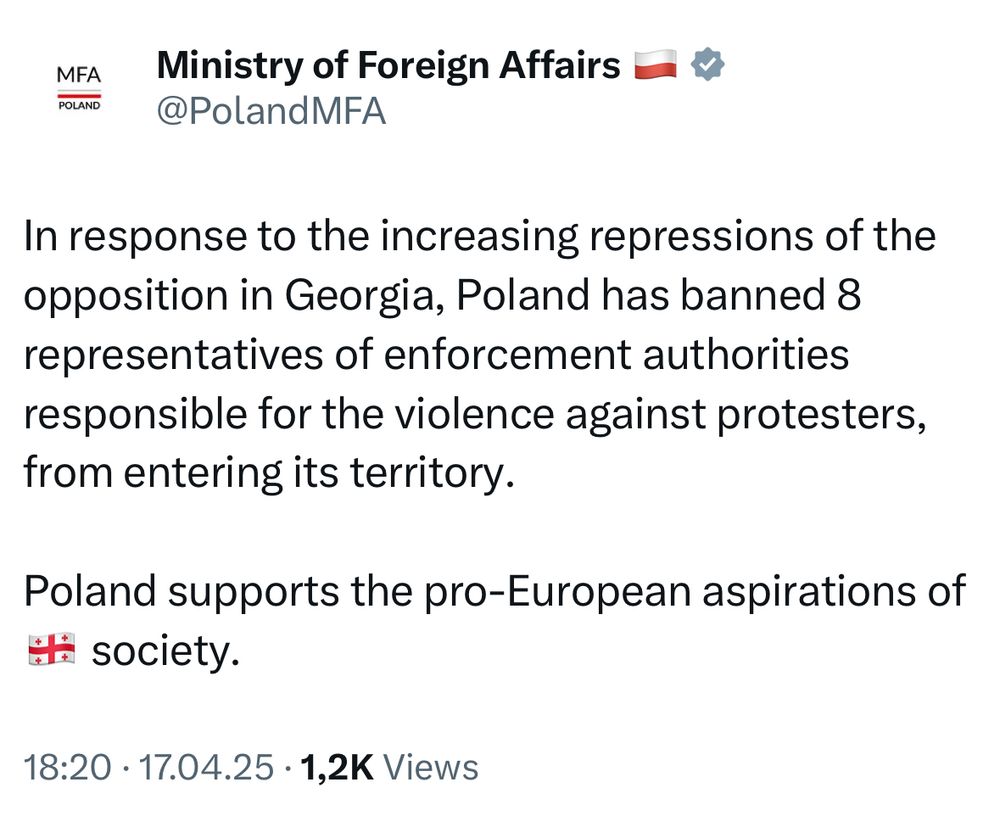This screenshot has width=1000, height=816.
Task: Click the 17.04.25 post date
Action: point(206,766)
